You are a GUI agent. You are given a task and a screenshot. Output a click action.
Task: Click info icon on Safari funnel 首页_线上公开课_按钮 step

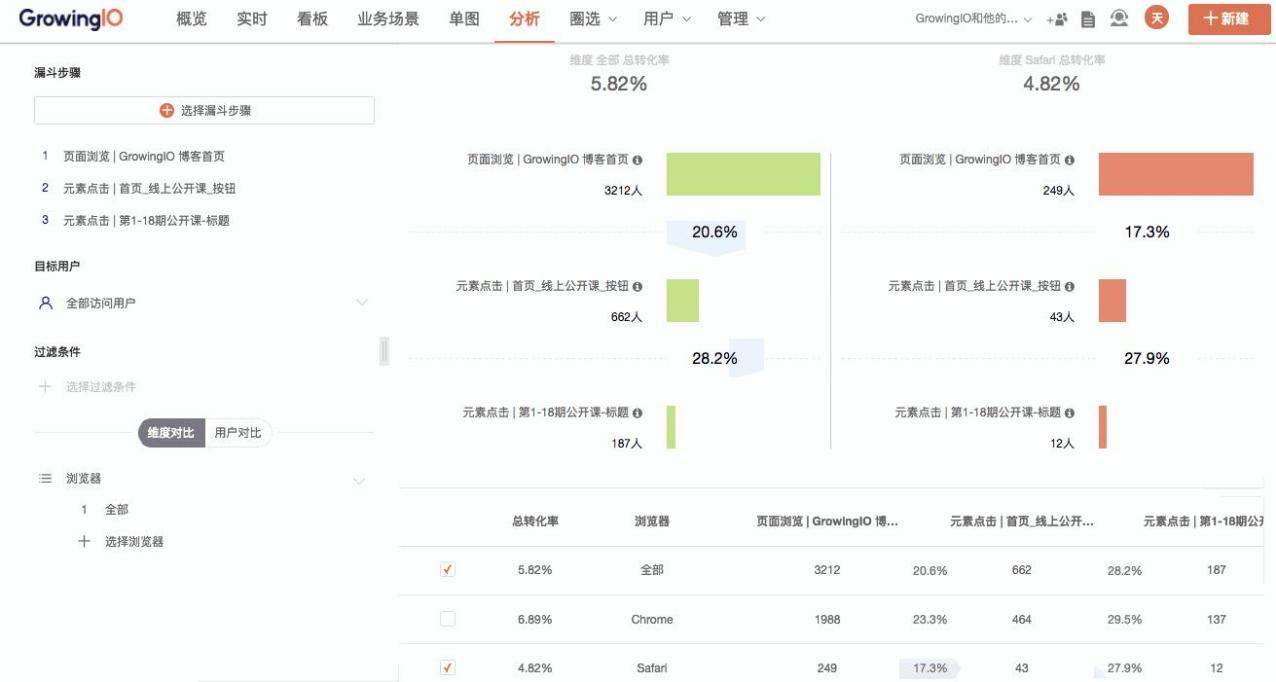[1070, 287]
